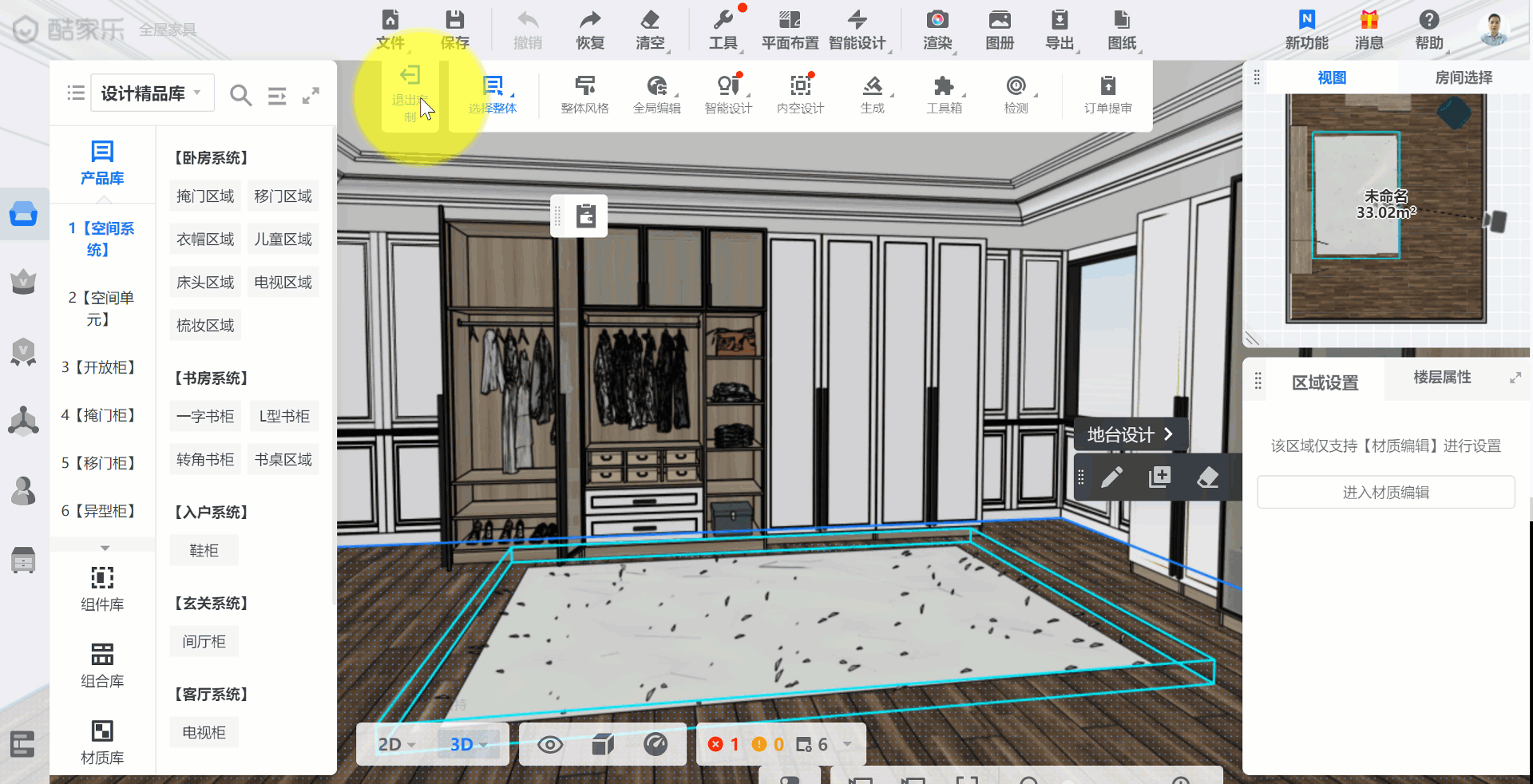Select the pencil edit icon on platform toolbar
Image resolution: width=1533 pixels, height=784 pixels.
pyautogui.click(x=1111, y=477)
